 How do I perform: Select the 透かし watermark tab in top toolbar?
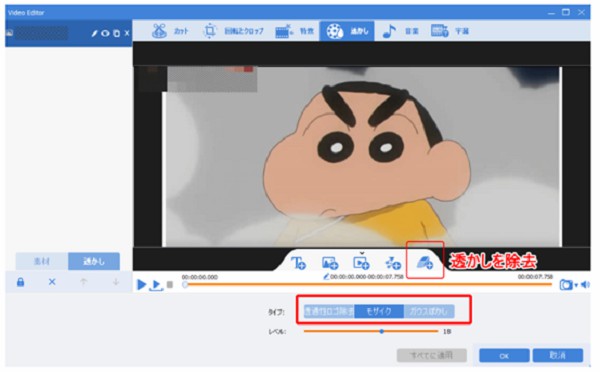coord(347,31)
